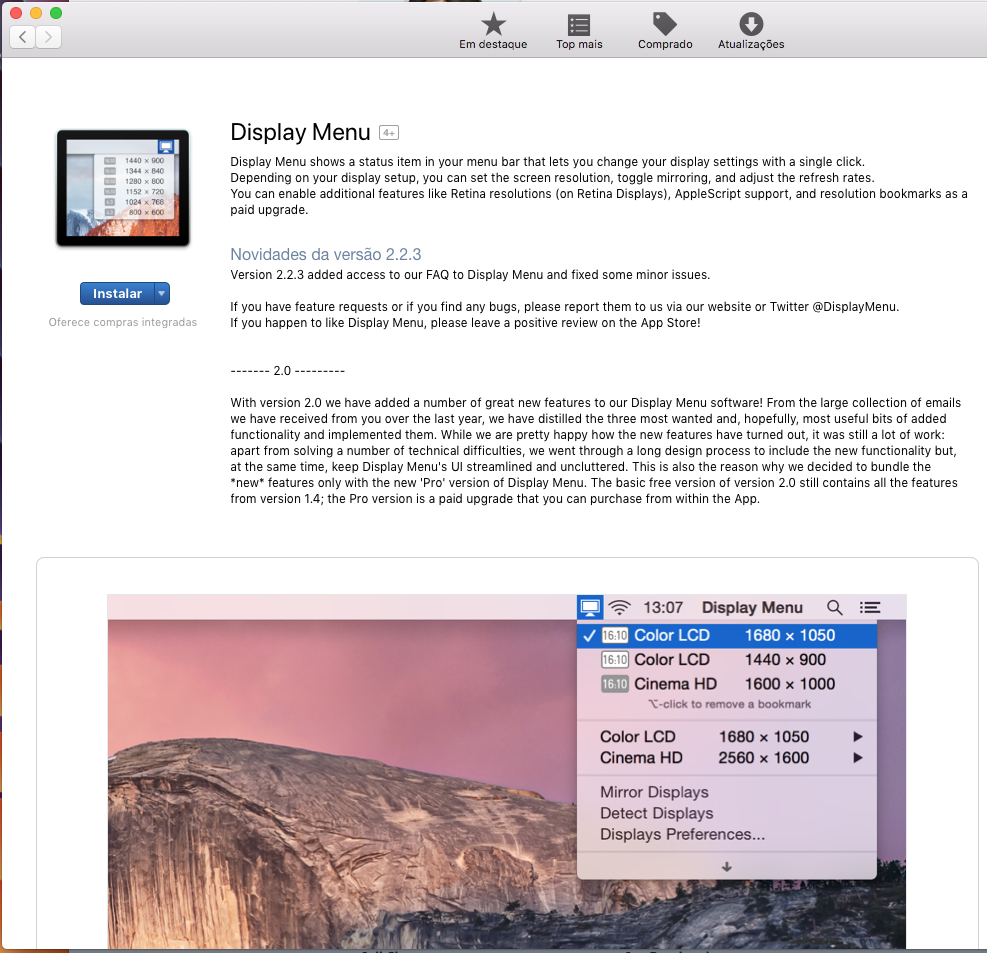The height and width of the screenshot is (953, 987).
Task: Go back with the left arrow button
Action: pyautogui.click(x=23, y=37)
